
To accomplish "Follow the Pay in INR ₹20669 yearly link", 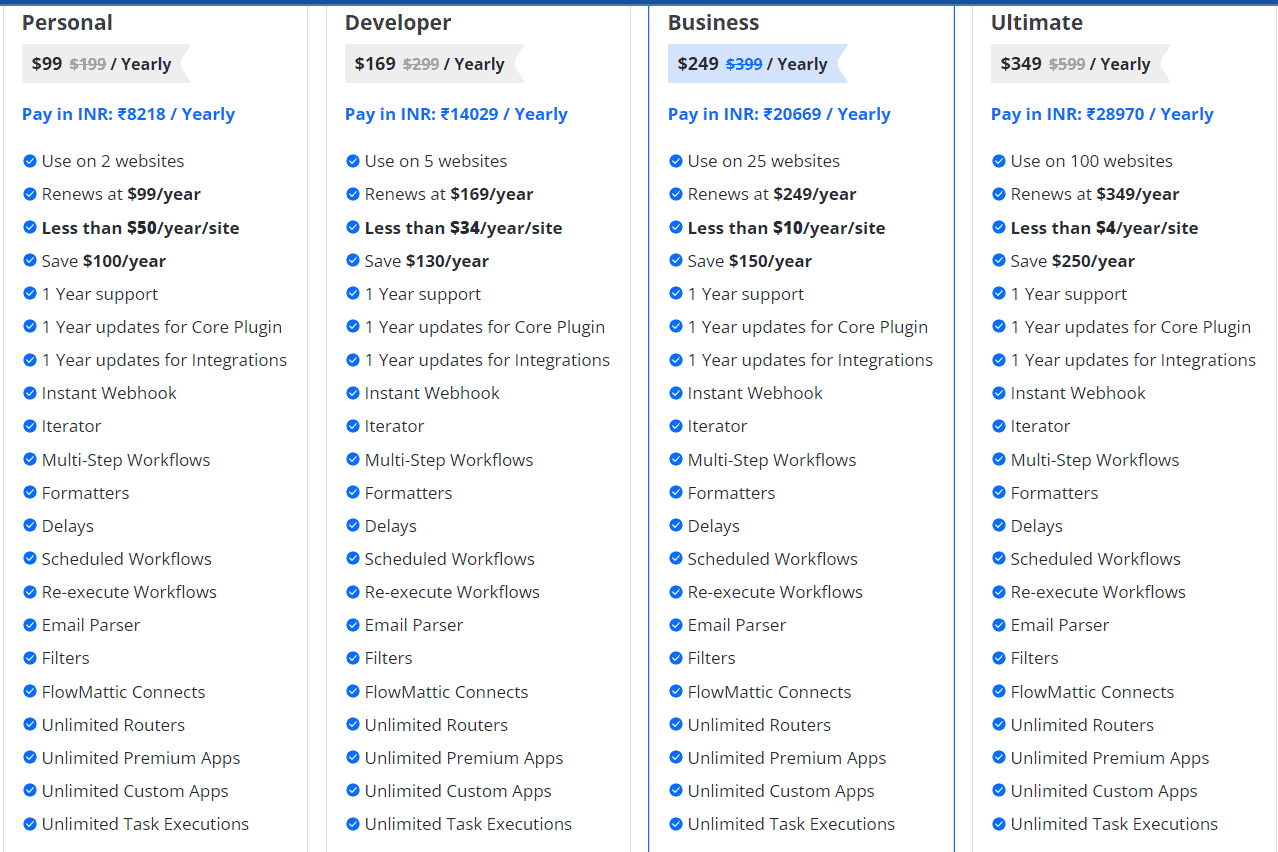I will coord(779,114).
